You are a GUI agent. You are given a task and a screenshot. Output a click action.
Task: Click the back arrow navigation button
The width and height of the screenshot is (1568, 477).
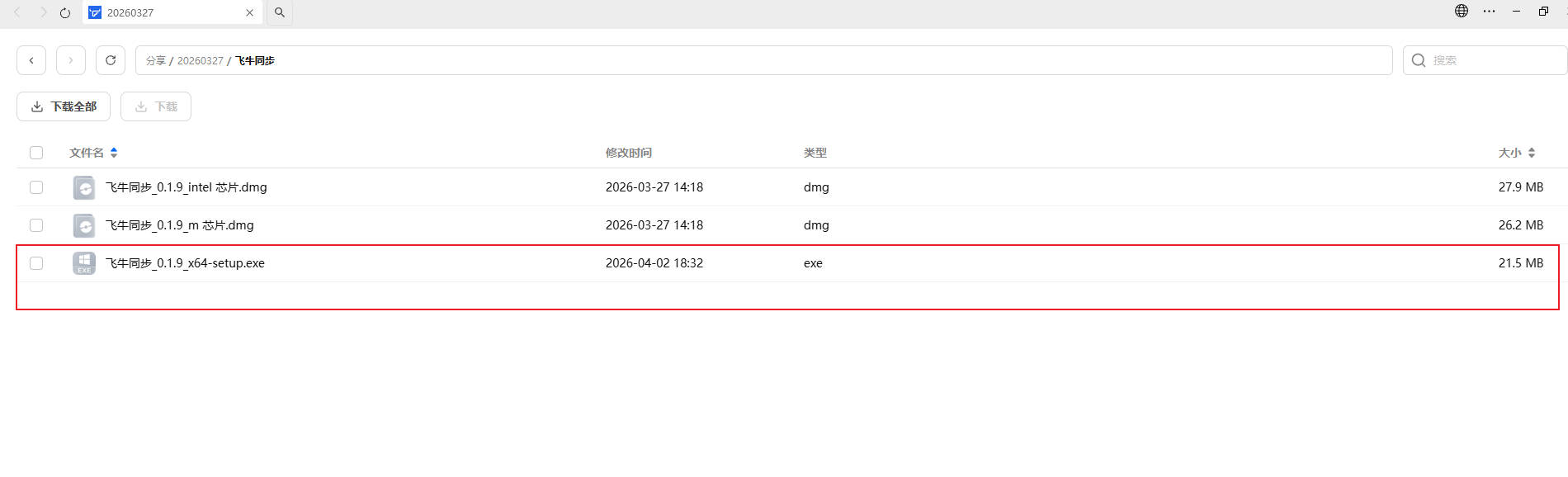(31, 60)
